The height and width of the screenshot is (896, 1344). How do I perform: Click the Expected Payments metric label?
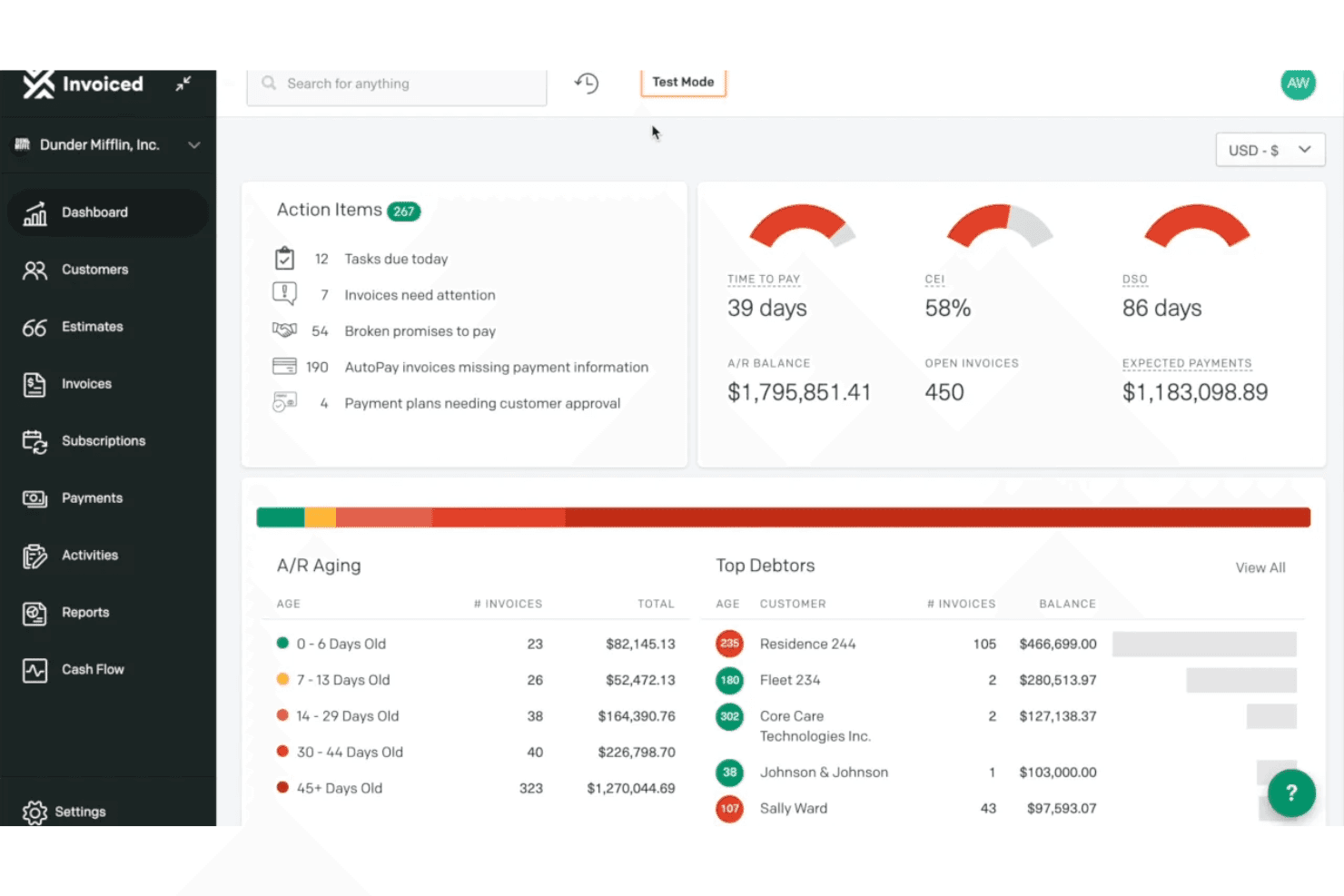point(1187,363)
